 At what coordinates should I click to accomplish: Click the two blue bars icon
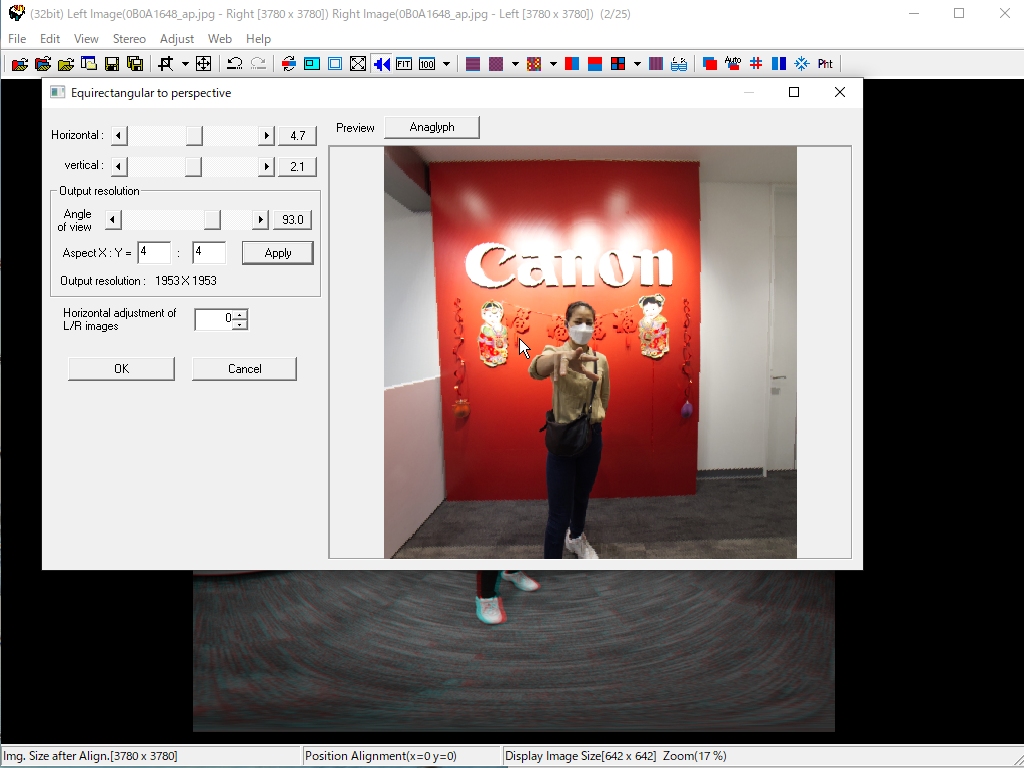778,63
